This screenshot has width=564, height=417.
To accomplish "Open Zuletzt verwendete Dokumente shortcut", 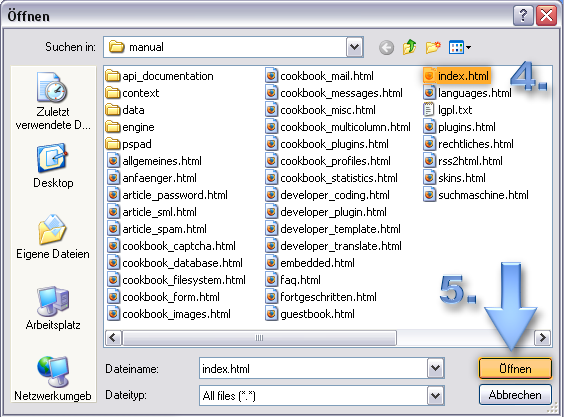I will [53, 101].
